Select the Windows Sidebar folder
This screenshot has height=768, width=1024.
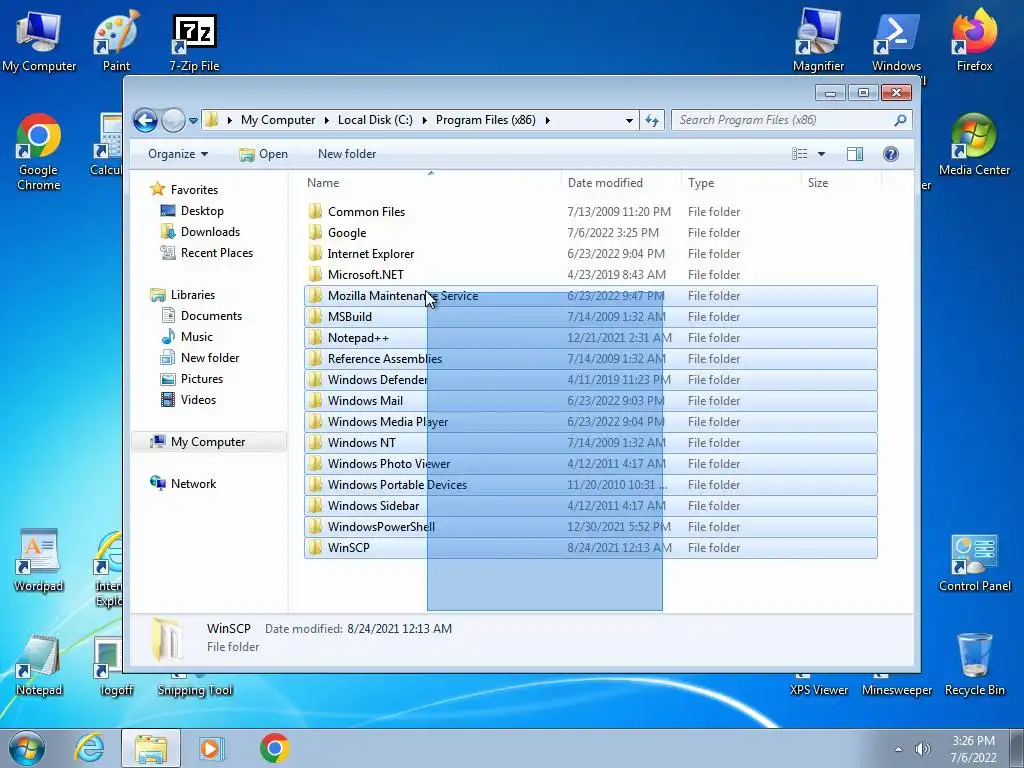(x=590, y=505)
